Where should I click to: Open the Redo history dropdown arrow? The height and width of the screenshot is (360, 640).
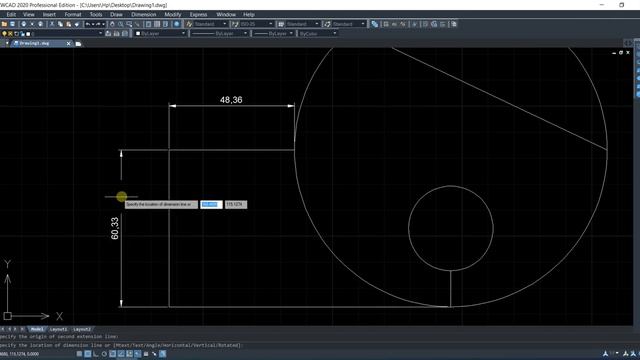click(x=103, y=24)
